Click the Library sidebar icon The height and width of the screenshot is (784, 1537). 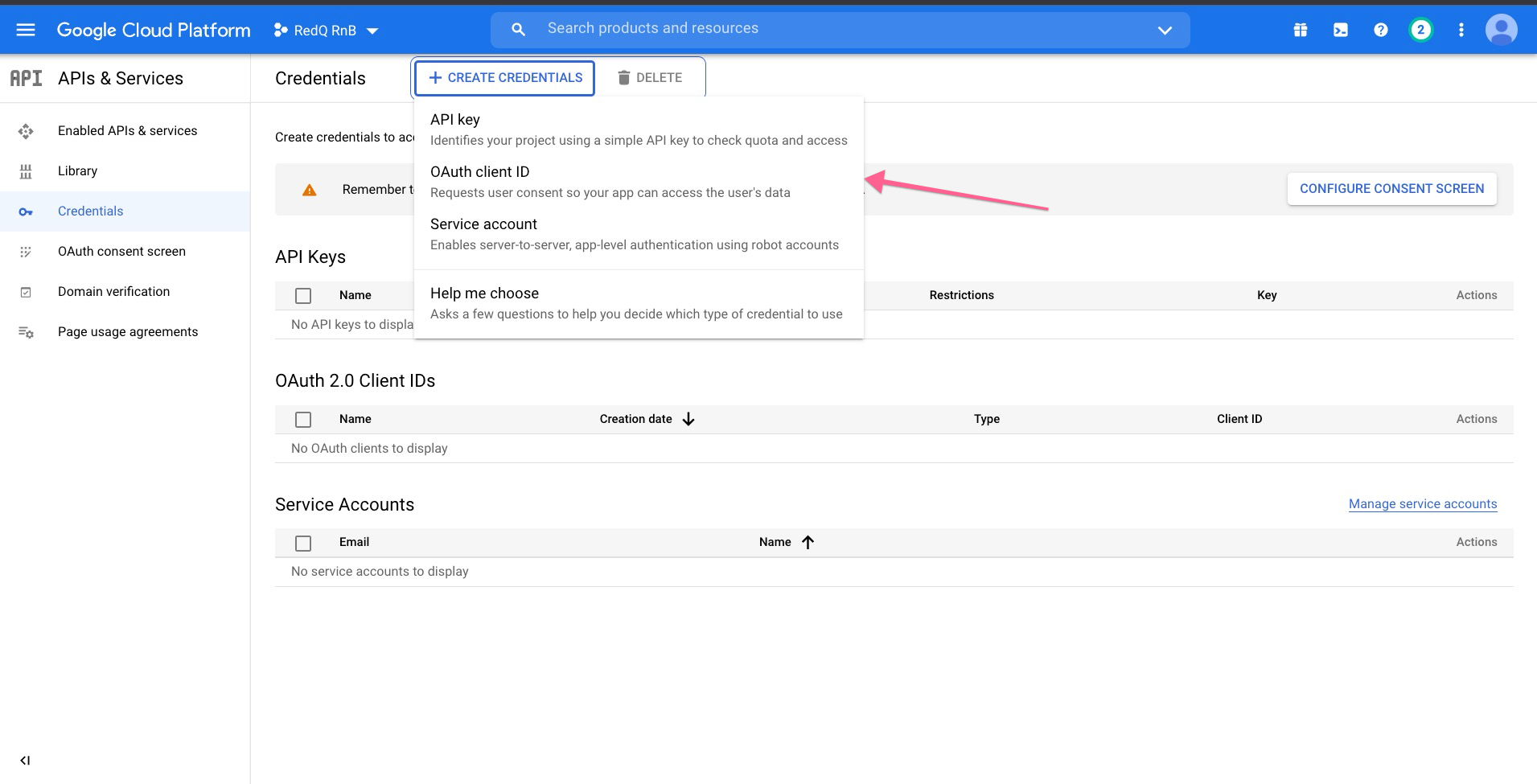pos(26,171)
